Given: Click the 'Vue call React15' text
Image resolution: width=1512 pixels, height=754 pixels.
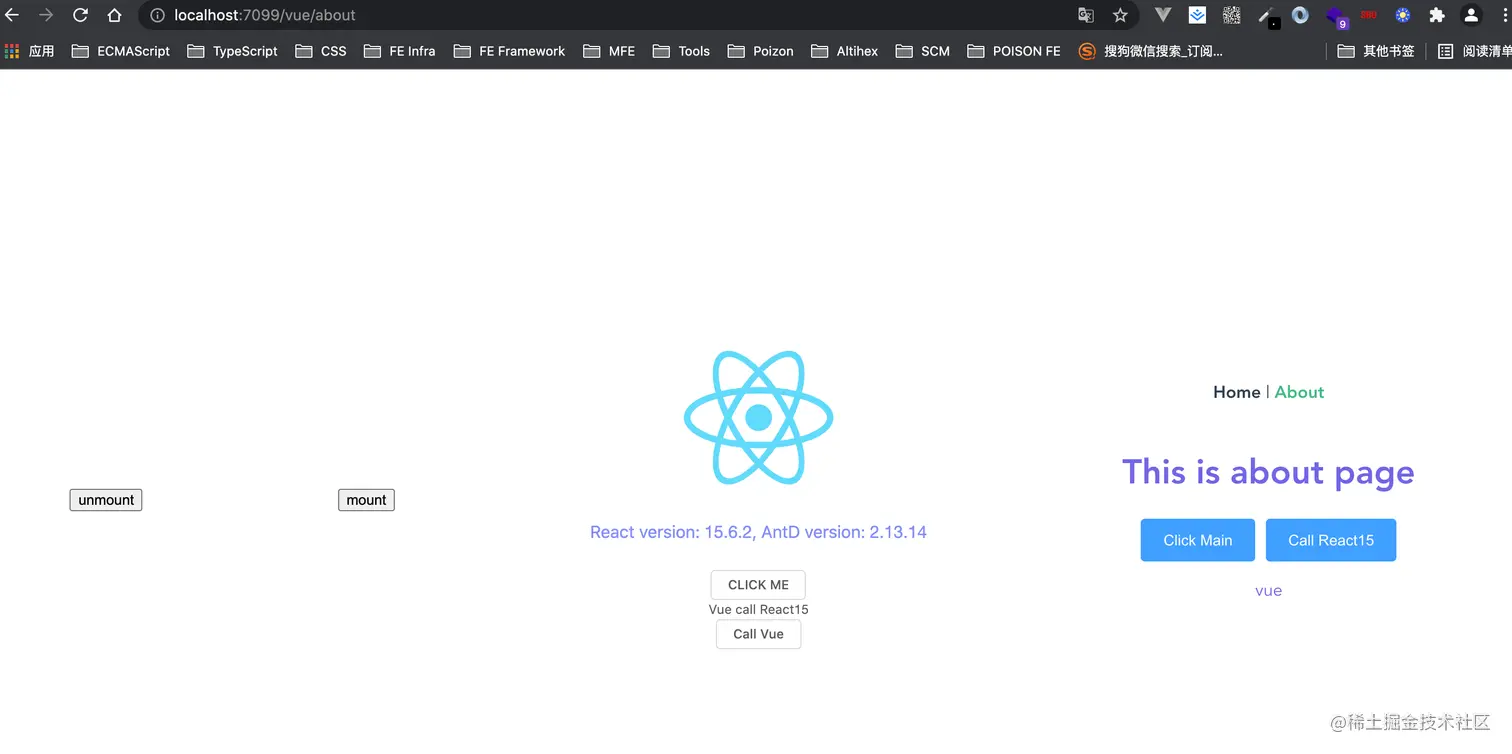Looking at the screenshot, I should coord(758,609).
